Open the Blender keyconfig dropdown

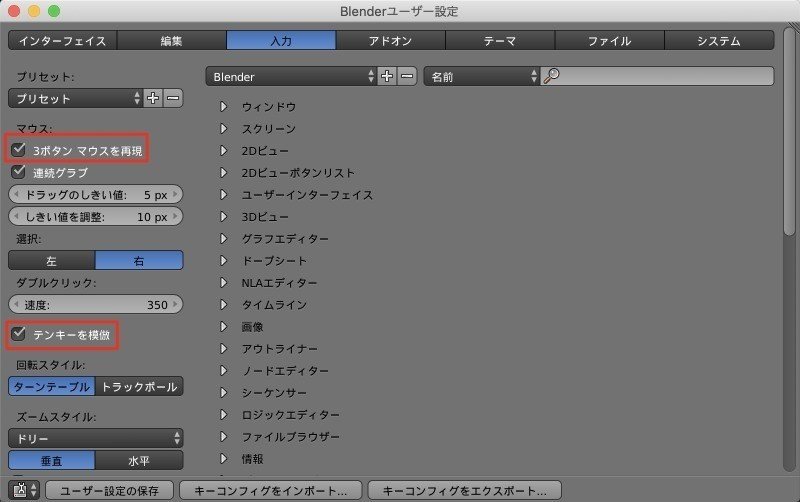(291, 77)
